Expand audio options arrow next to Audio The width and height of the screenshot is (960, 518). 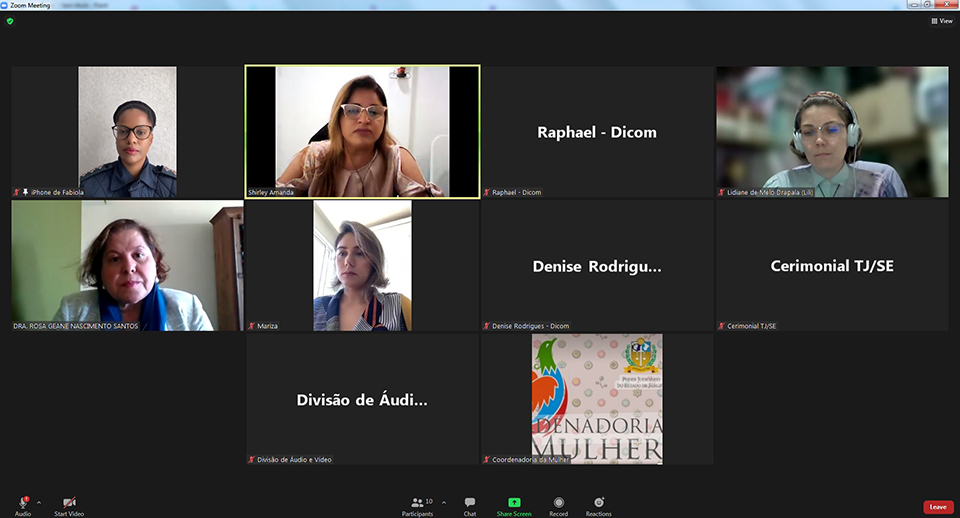39,503
